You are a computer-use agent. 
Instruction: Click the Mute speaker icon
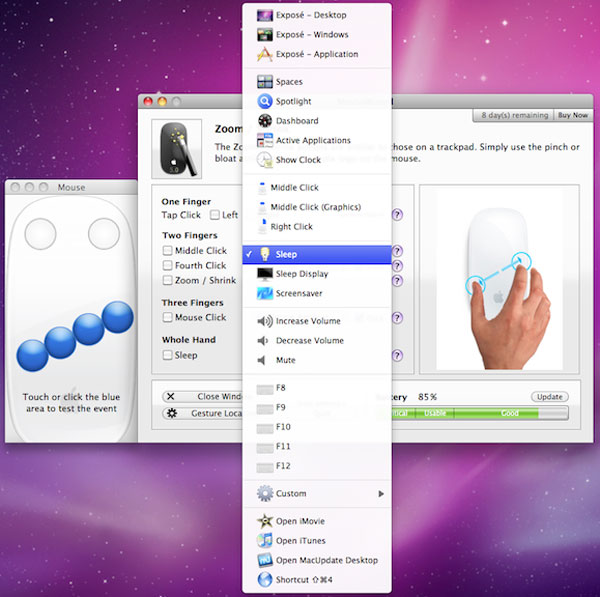point(261,360)
